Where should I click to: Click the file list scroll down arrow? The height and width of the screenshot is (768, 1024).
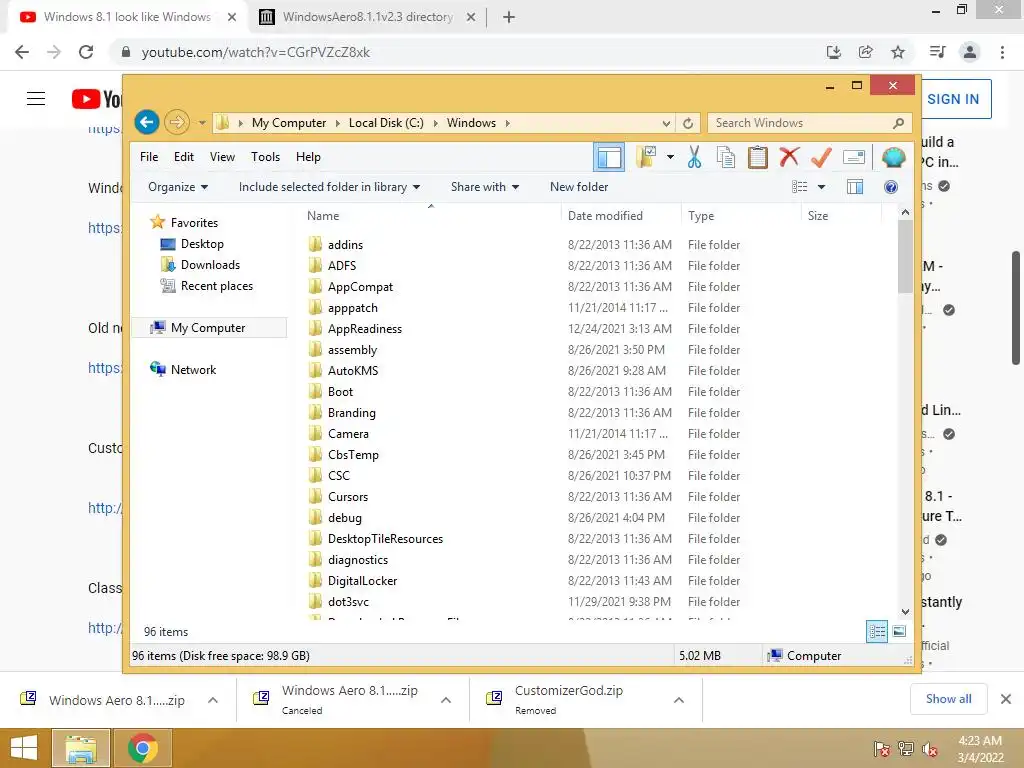coord(905,611)
